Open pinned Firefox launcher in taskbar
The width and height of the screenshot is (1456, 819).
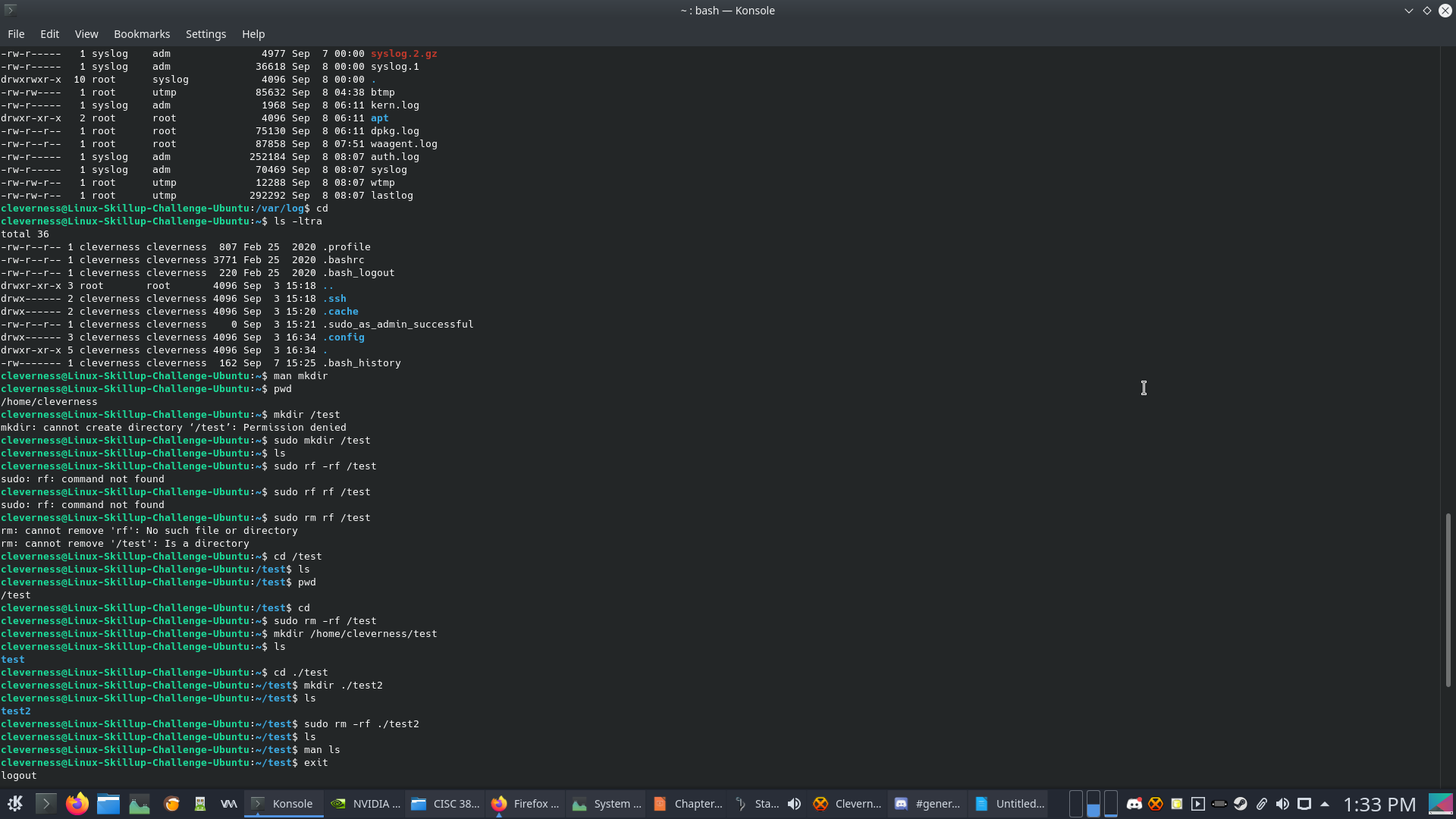coord(77,804)
